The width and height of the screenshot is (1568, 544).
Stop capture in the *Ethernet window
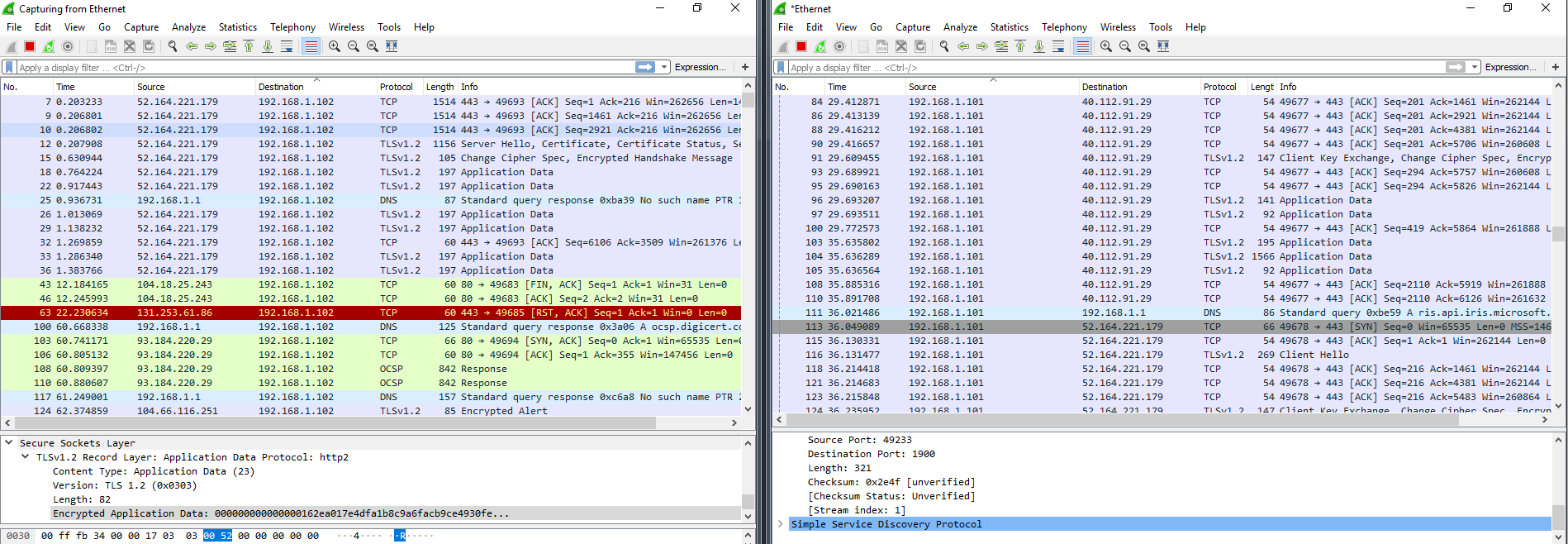click(x=801, y=46)
